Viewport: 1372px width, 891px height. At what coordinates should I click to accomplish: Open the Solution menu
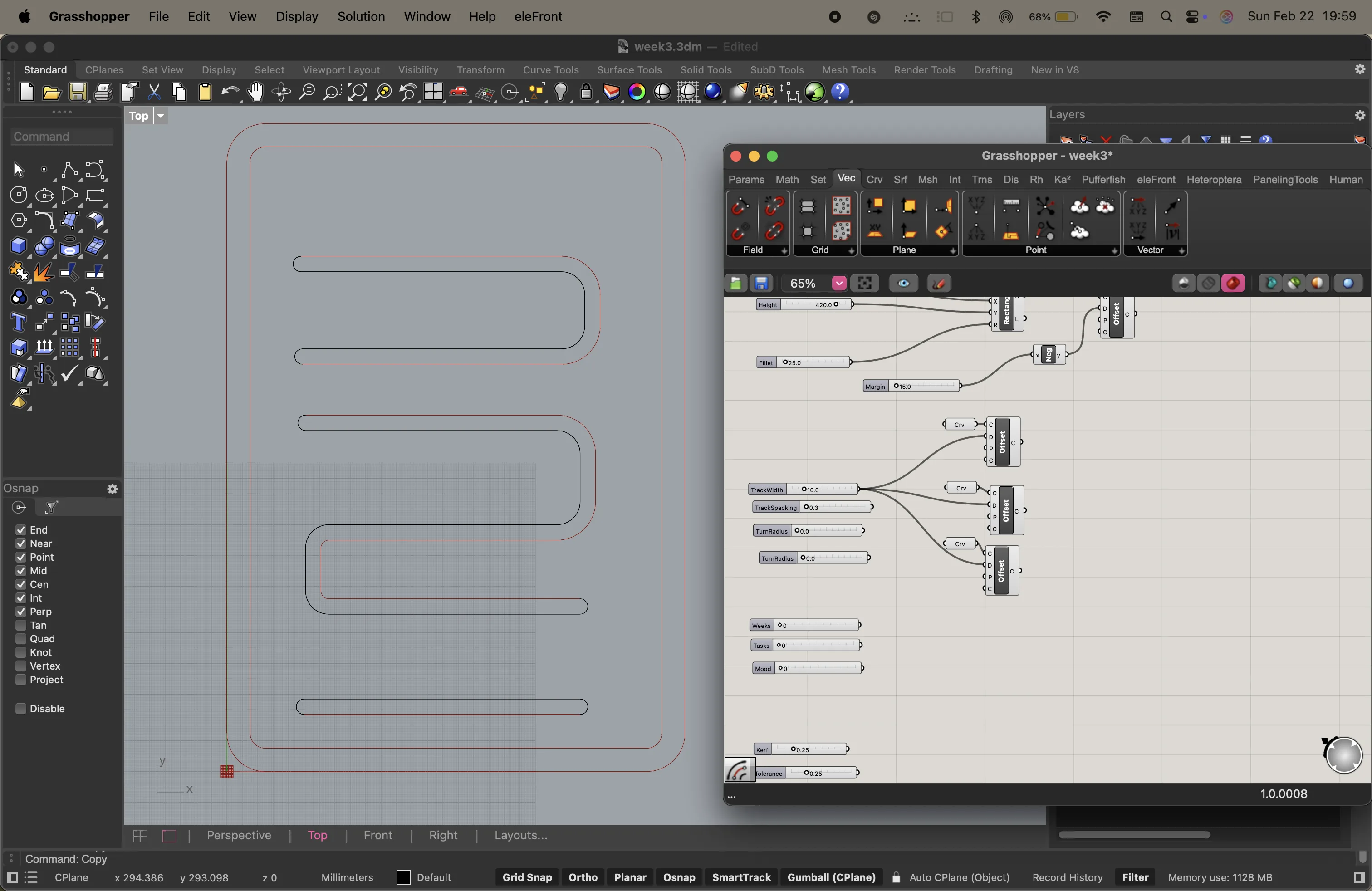pos(361,17)
